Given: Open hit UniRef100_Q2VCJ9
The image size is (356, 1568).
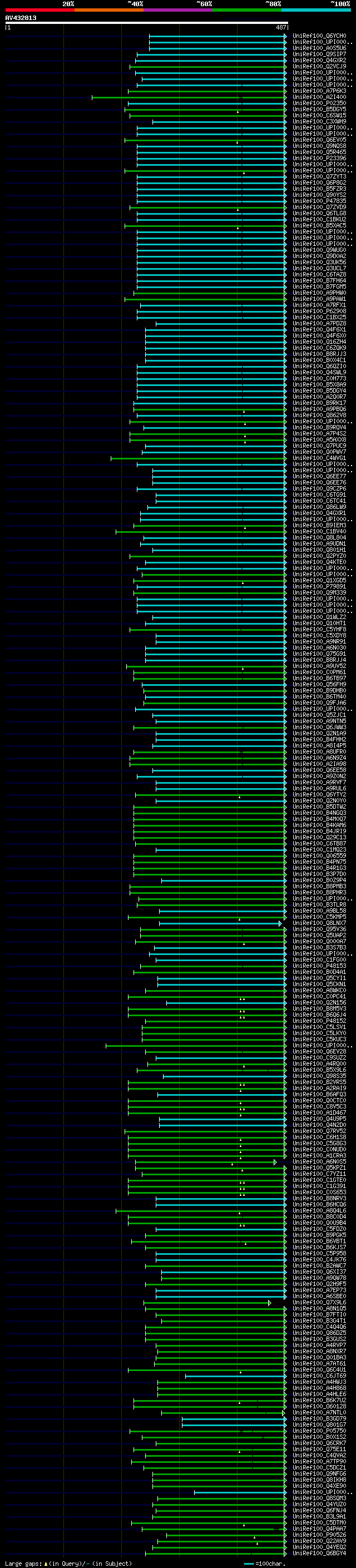Looking at the screenshot, I should 319,66.
